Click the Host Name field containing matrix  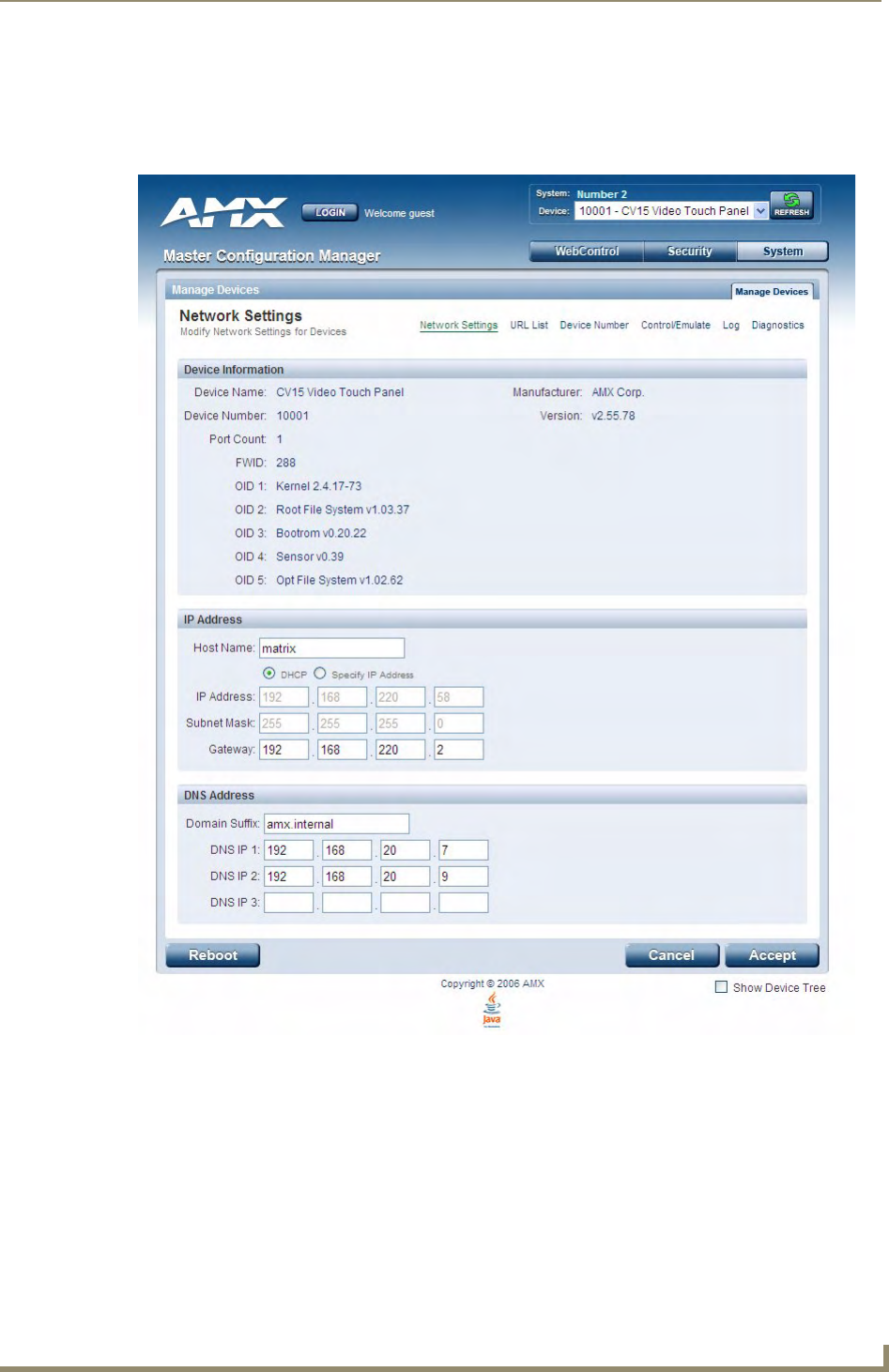(331, 648)
